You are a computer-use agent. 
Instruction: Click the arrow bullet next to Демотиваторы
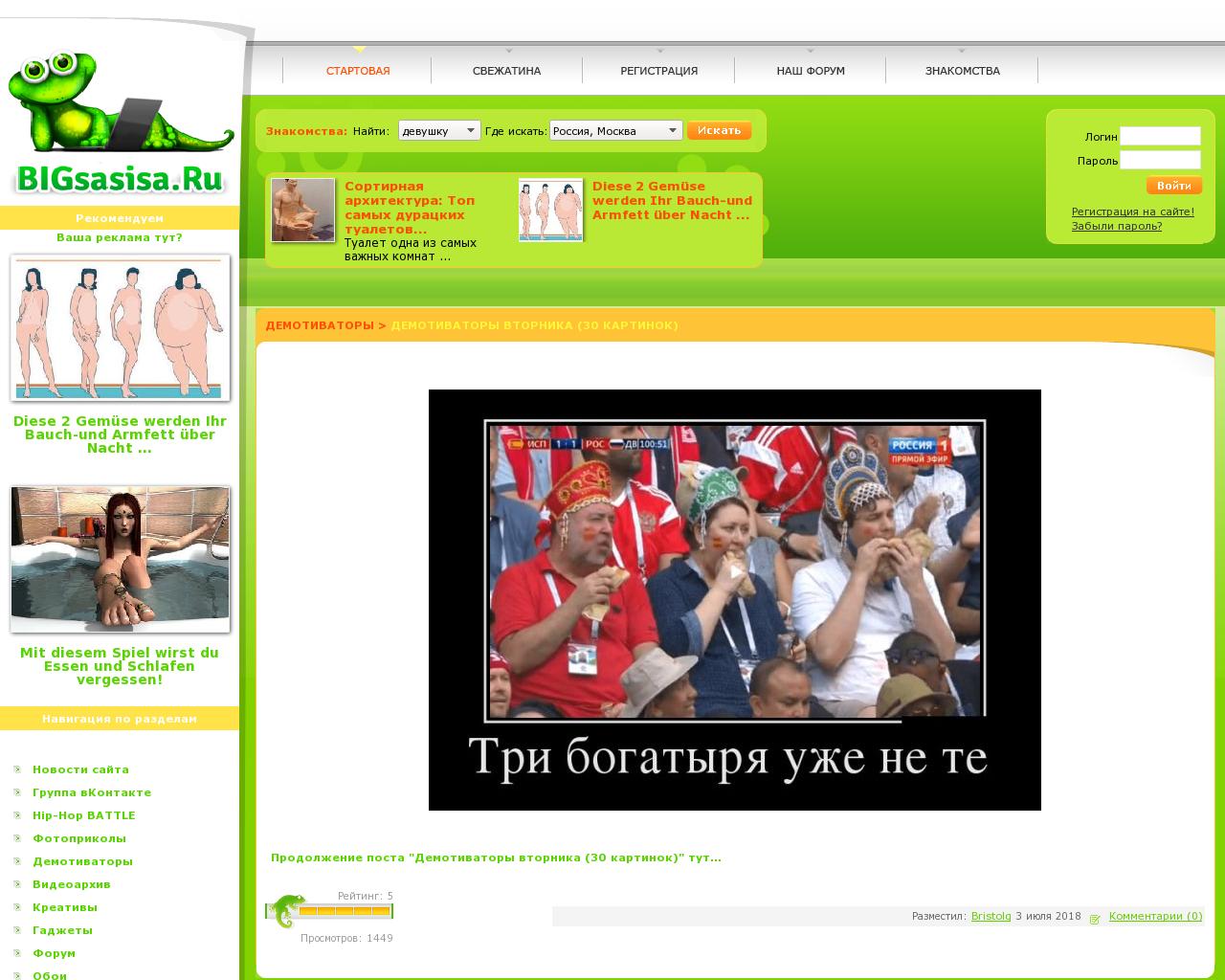coord(18,861)
